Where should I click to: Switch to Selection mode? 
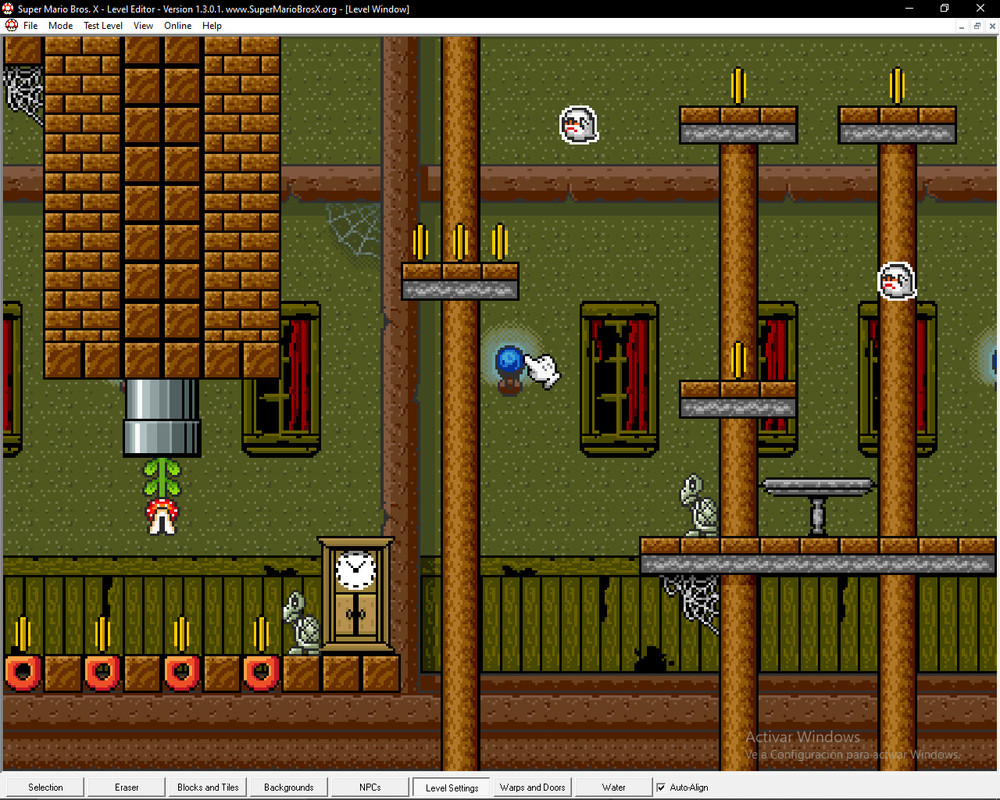click(45, 787)
